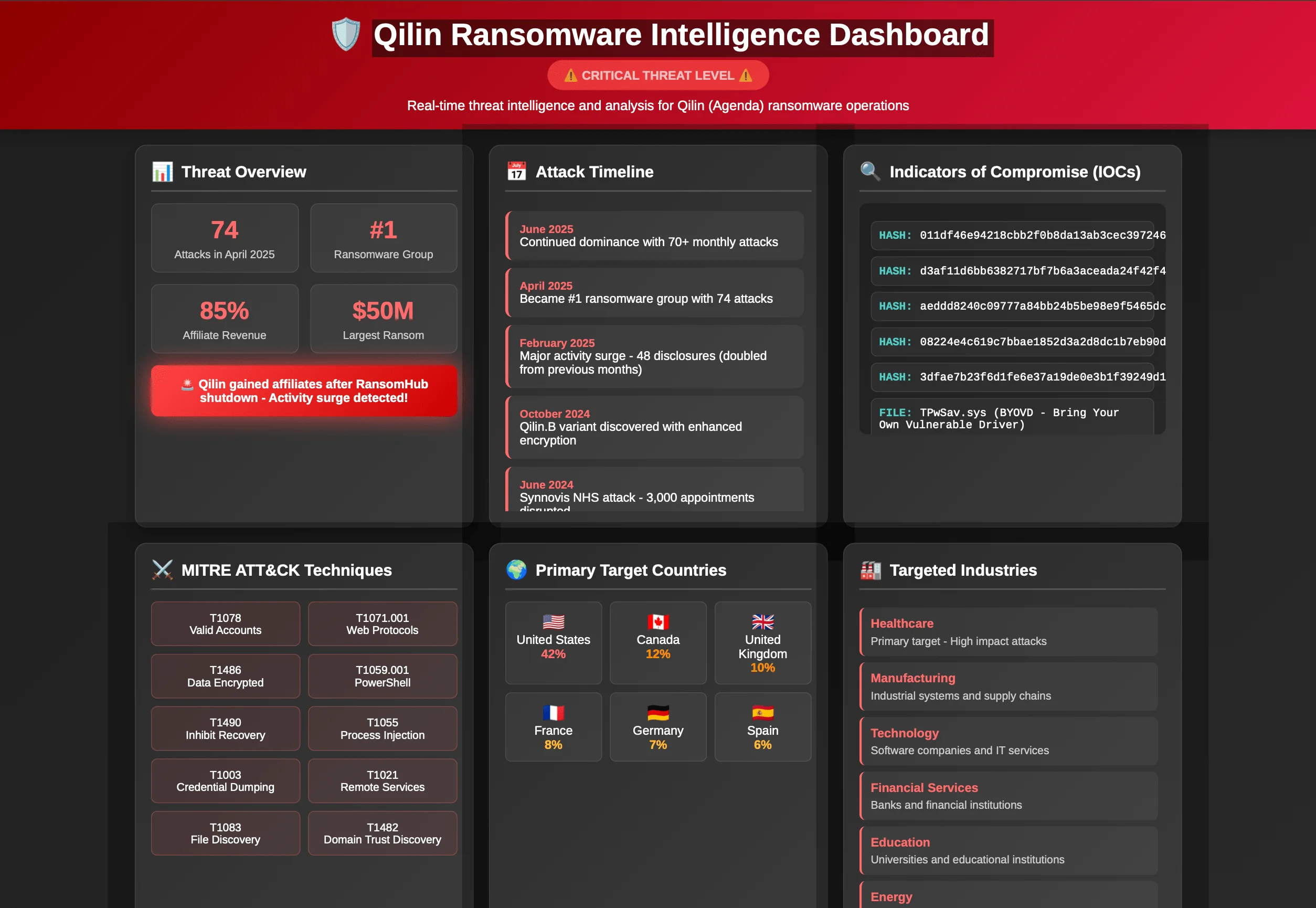
Task: Open the Education industry entry
Action: (x=1009, y=851)
